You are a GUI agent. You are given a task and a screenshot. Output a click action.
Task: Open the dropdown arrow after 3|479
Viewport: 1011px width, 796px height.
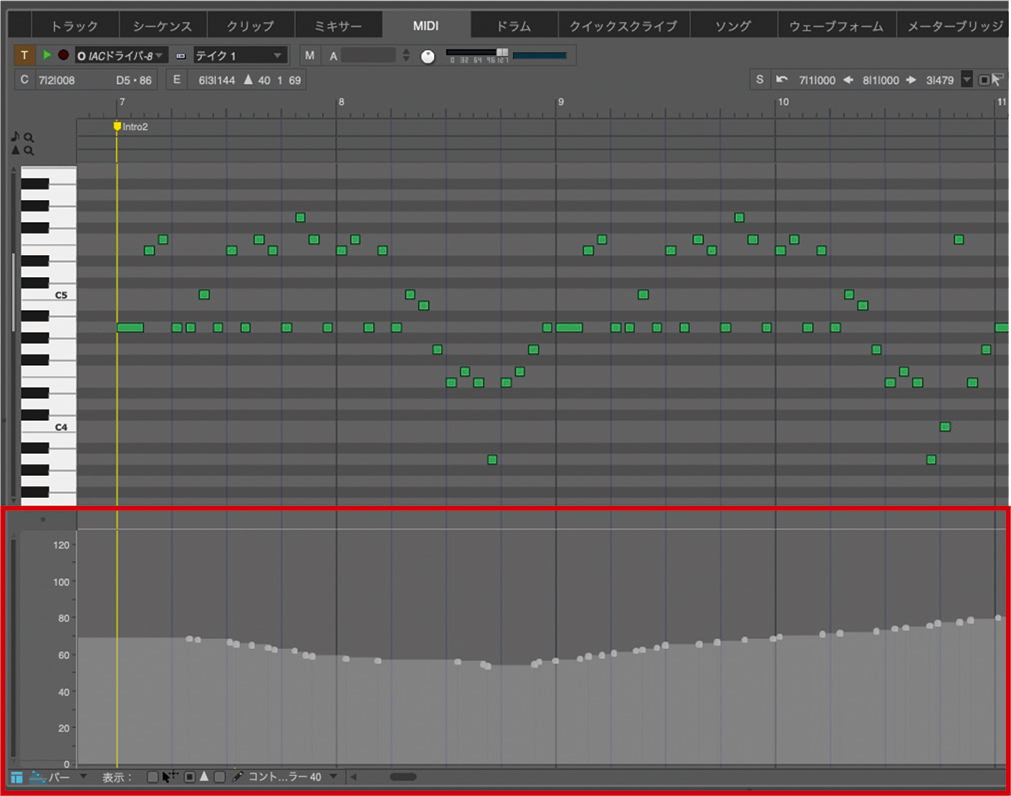[967, 80]
